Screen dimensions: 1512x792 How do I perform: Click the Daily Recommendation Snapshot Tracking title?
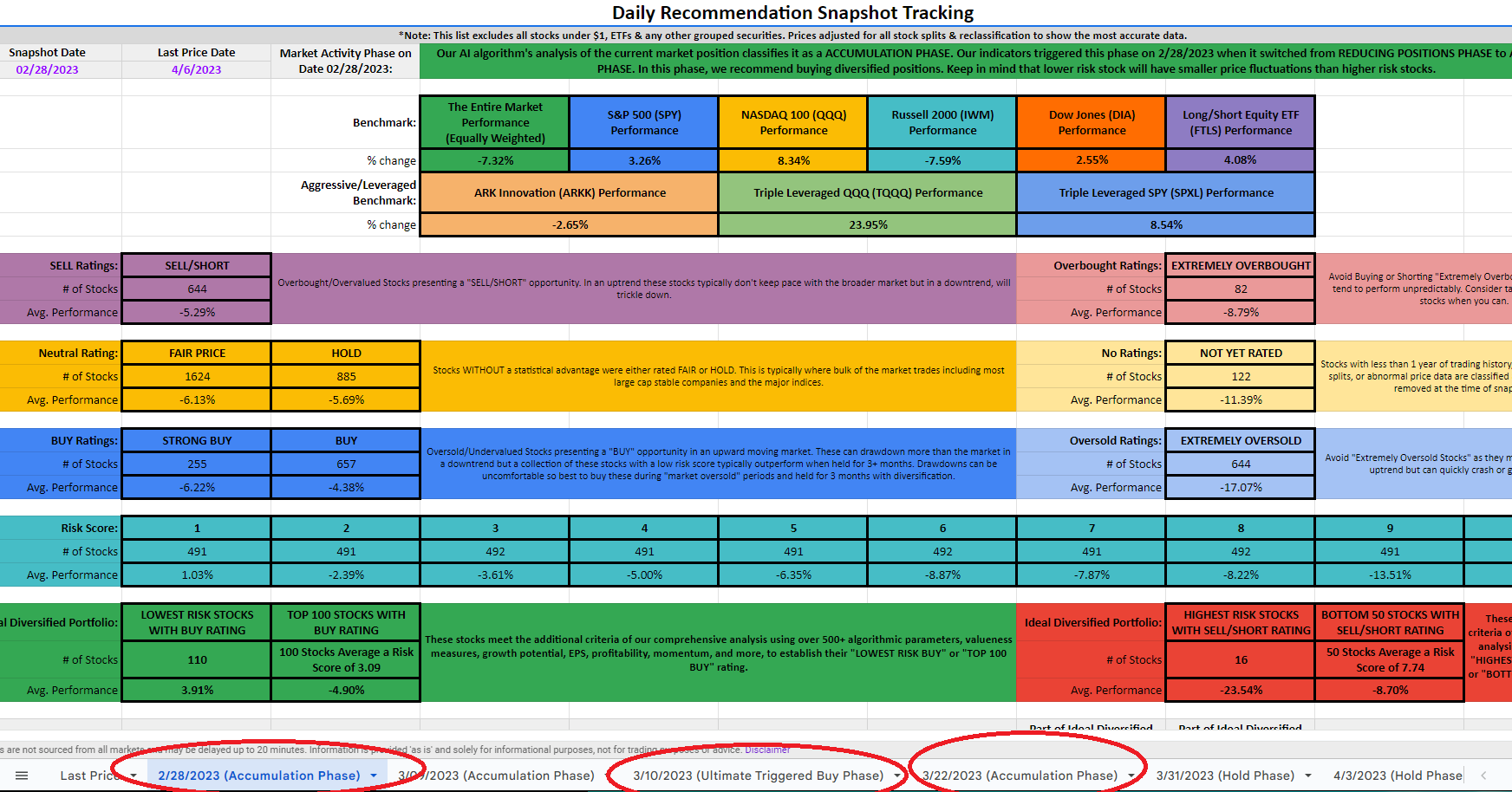point(792,13)
